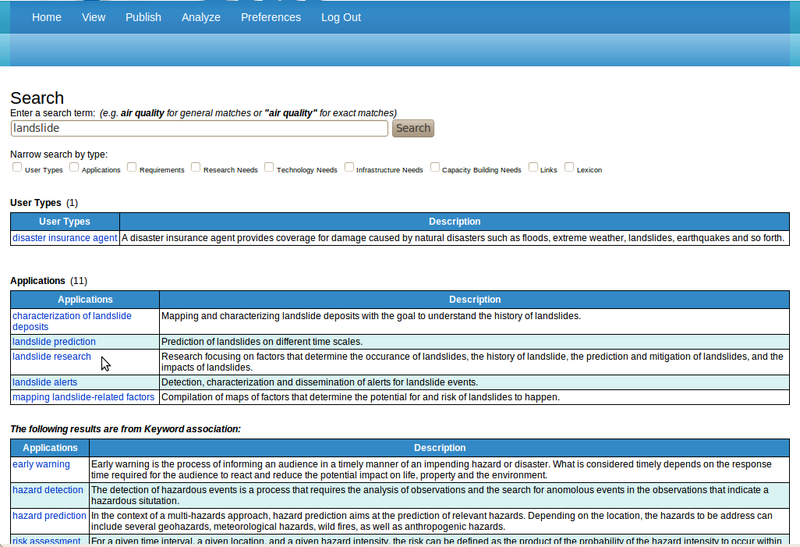Check the Applications filter checkbox
800x547 pixels.
[x=74, y=168]
